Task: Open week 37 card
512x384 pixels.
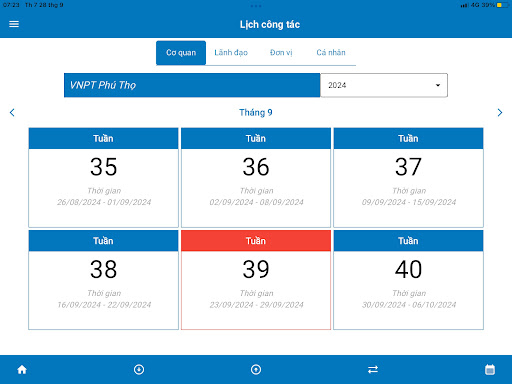Action: 408,178
